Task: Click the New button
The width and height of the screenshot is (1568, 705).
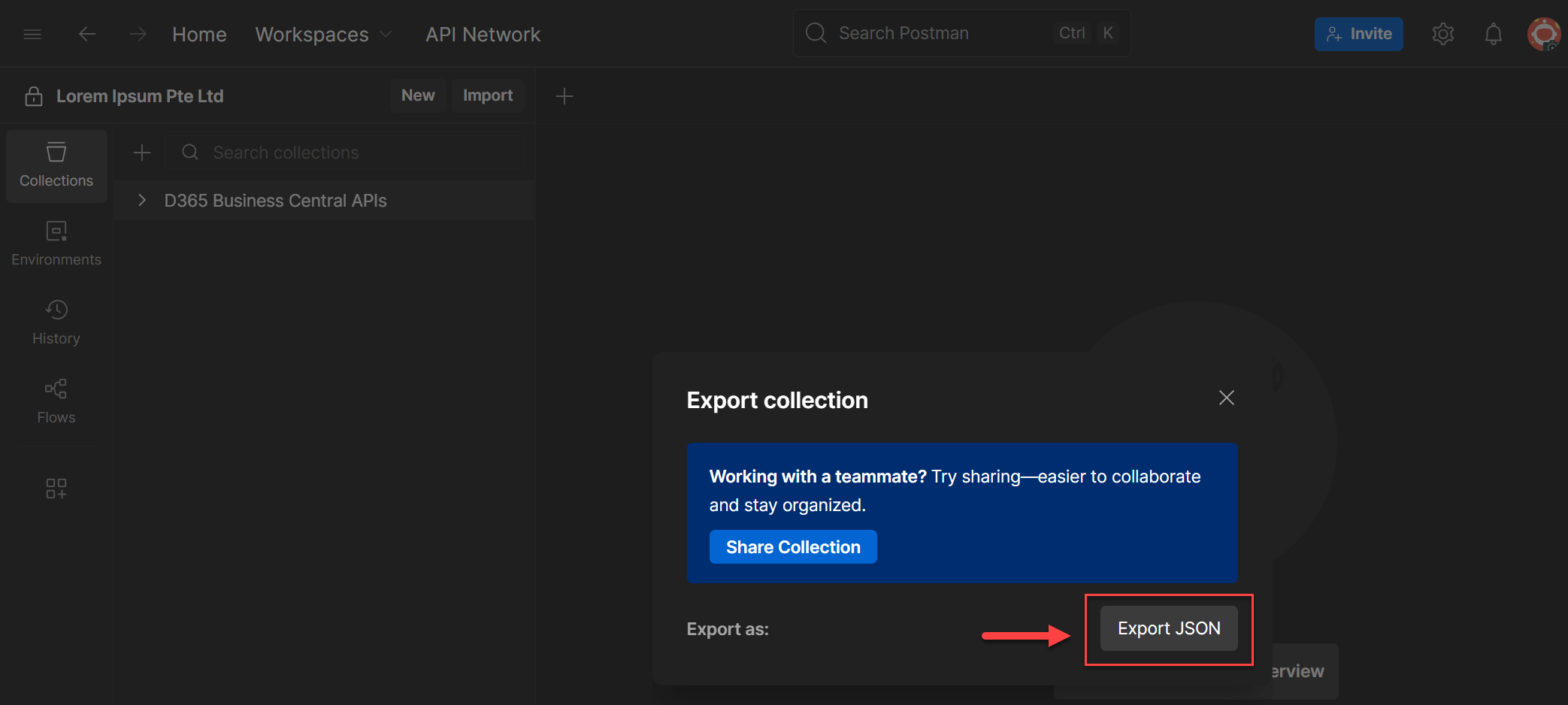Action: pyautogui.click(x=418, y=95)
